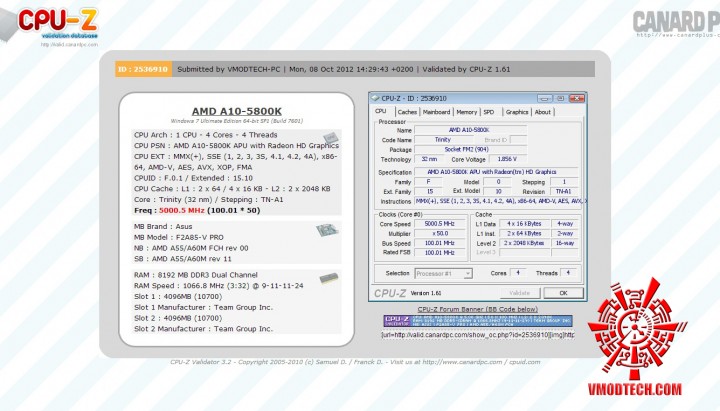Click the Slot 1 : 4096MB (10700) line
Image resolution: width=720 pixels, height=411 pixels.
click(x=178, y=296)
